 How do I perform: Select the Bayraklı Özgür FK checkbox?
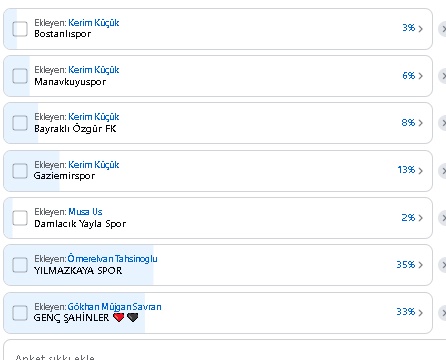[x=20, y=123]
